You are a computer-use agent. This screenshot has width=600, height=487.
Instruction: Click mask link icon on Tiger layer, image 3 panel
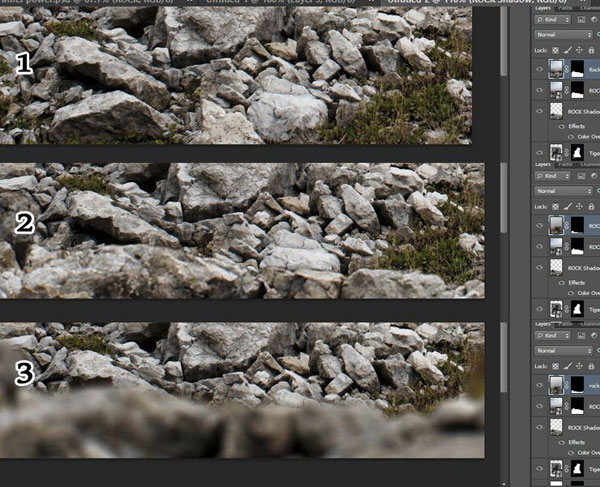[x=567, y=469]
